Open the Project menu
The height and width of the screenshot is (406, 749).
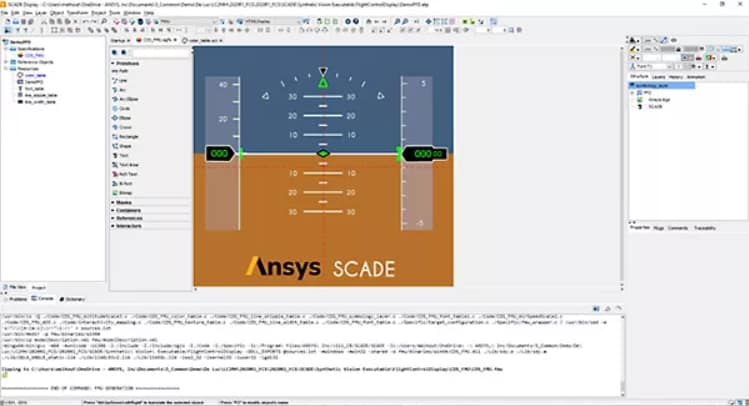tap(98, 13)
